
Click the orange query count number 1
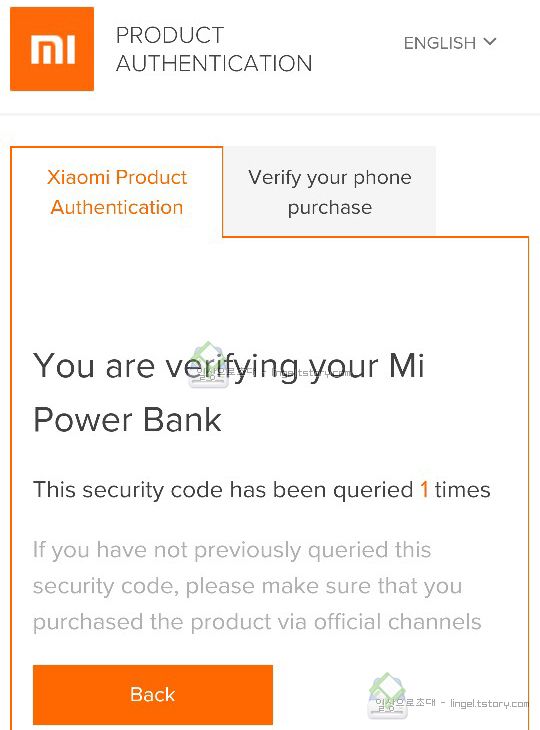coord(424,490)
